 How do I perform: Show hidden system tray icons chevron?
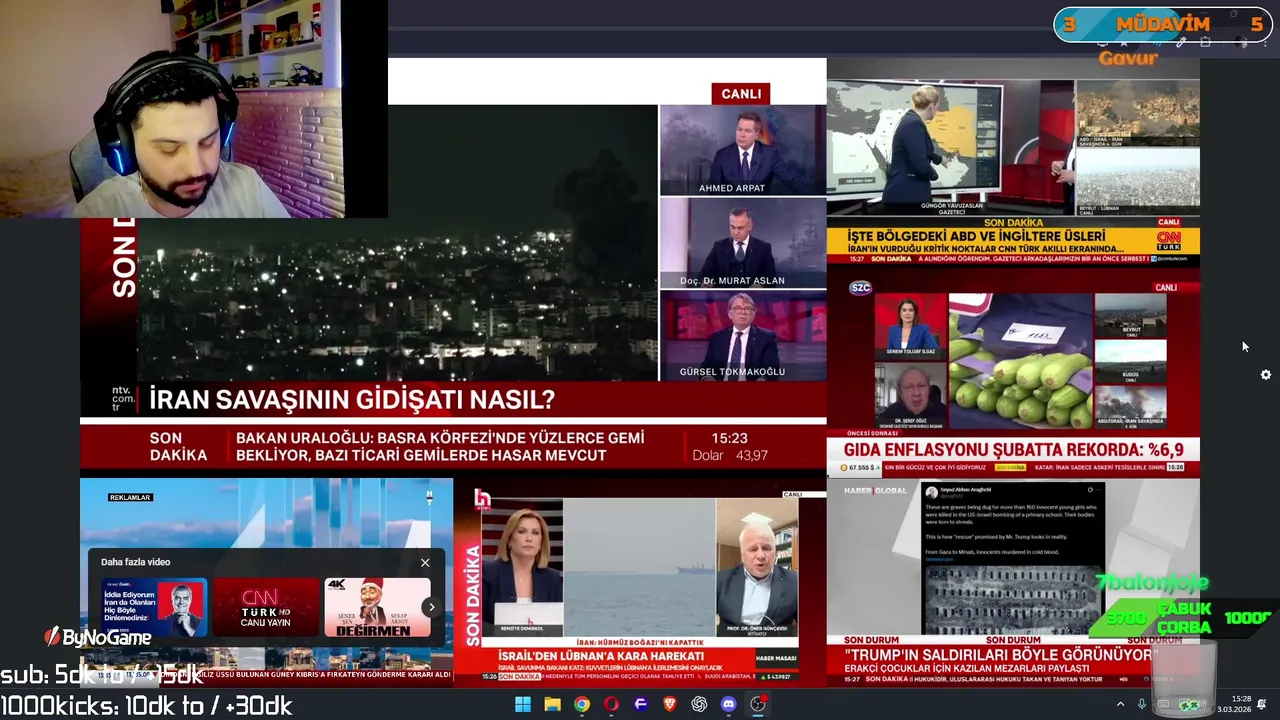1120,704
